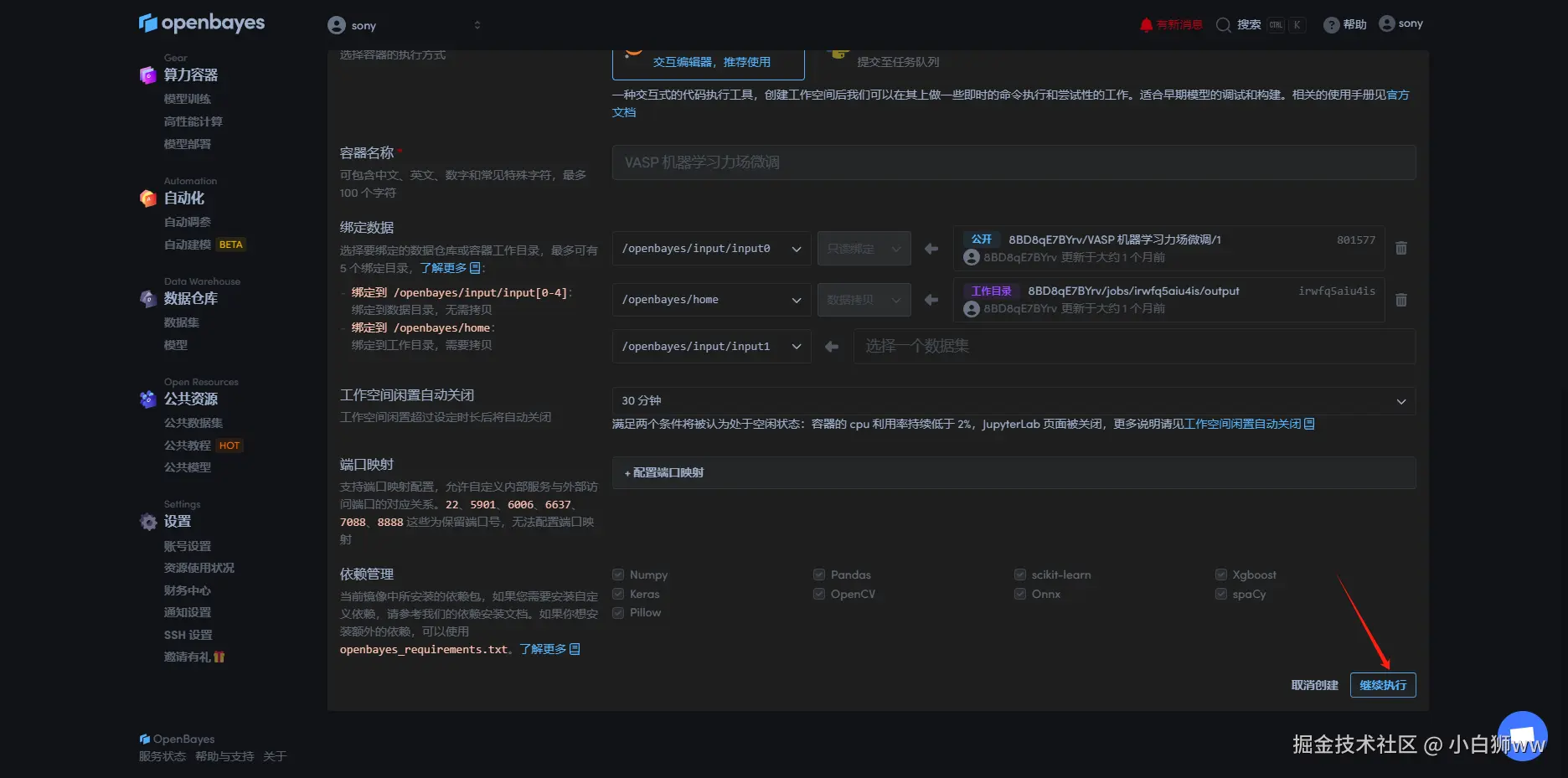
Task: Open the sony user menu beside 帮助
Action: (x=1400, y=23)
